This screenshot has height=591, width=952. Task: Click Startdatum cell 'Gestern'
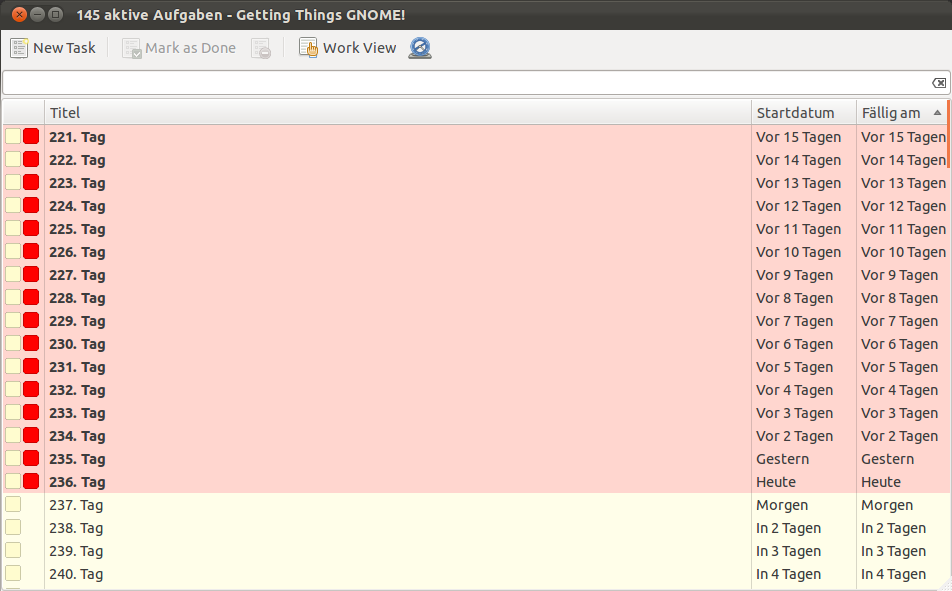coord(783,459)
